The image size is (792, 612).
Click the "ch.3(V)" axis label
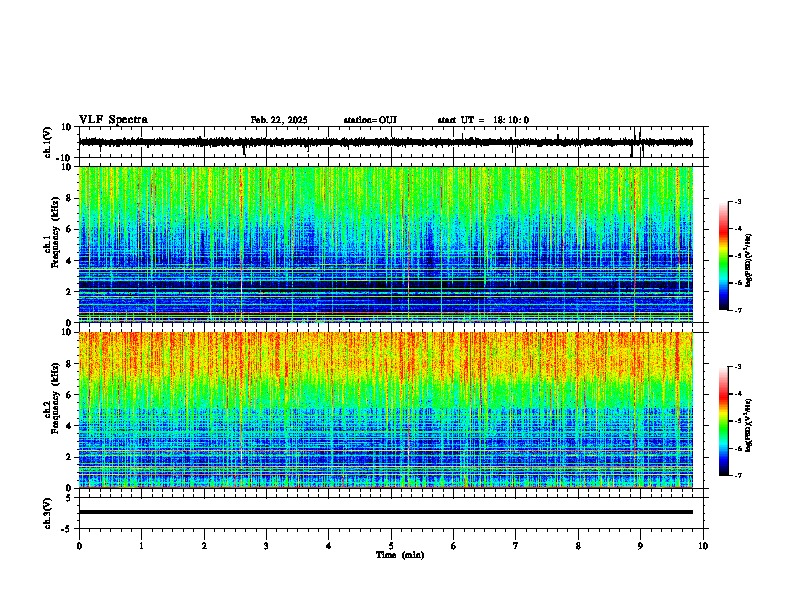(x=48, y=513)
